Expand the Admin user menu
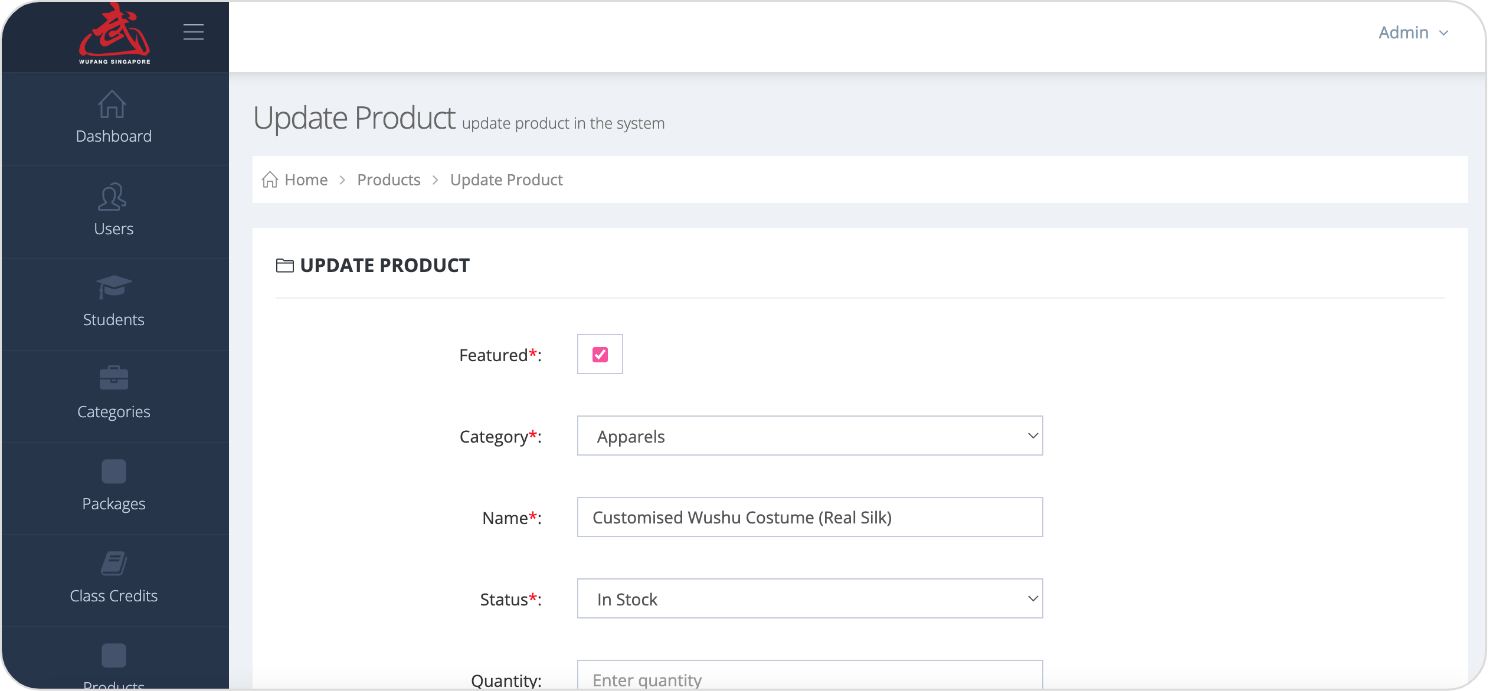 tap(1413, 33)
